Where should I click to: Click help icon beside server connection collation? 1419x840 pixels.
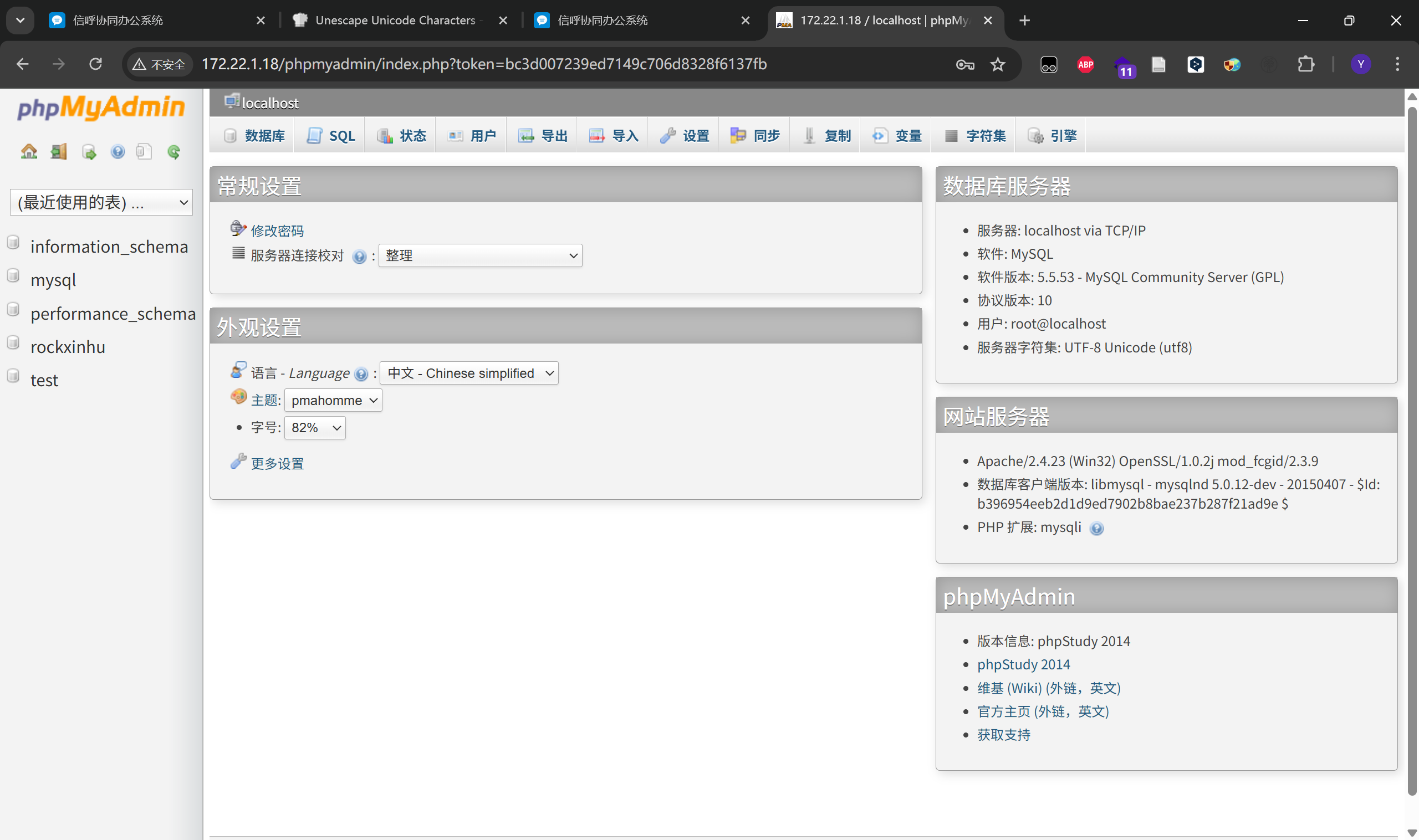(359, 257)
